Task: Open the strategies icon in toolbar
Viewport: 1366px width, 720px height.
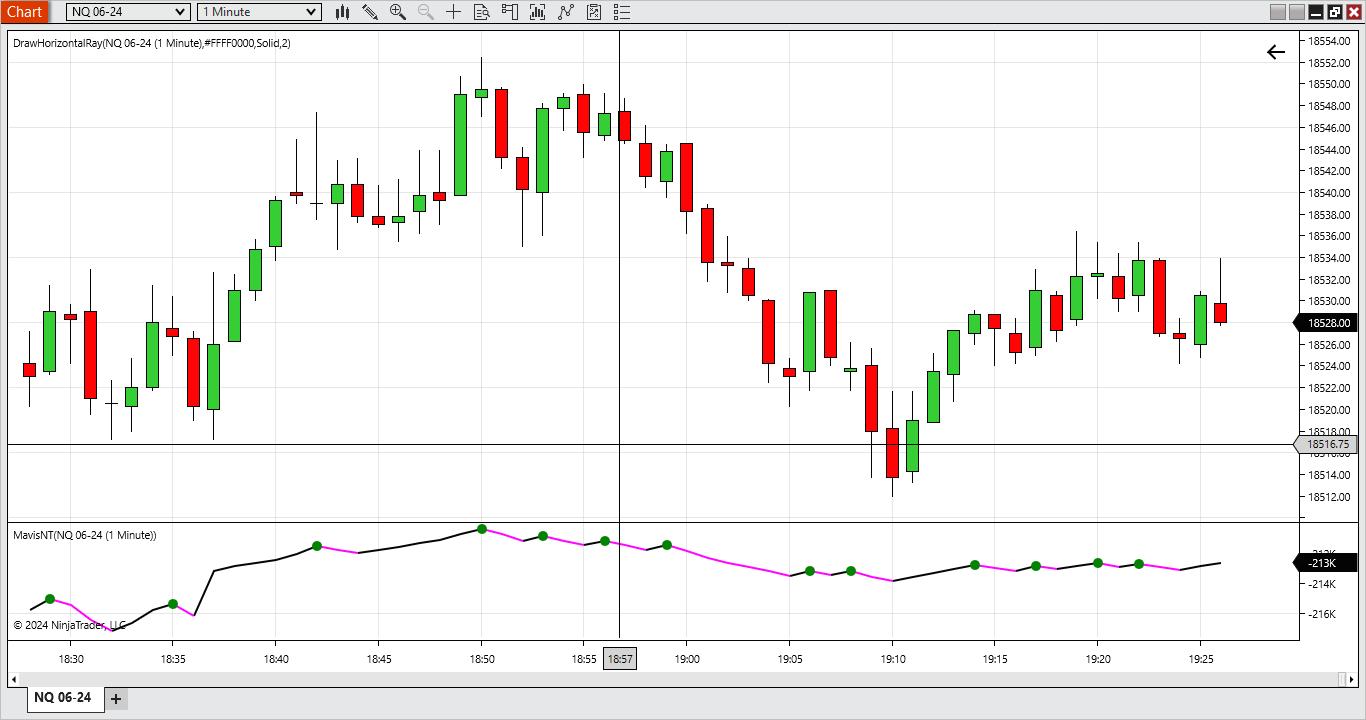Action: pos(567,12)
